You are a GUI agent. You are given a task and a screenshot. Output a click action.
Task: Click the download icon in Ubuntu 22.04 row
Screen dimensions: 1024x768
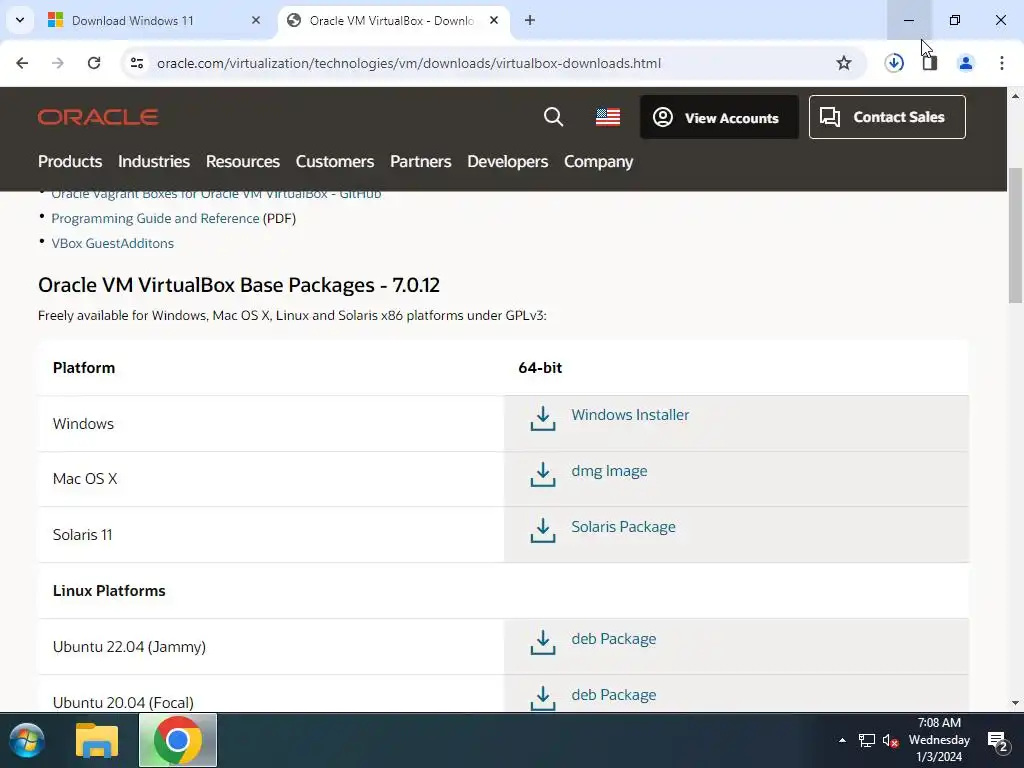coord(543,643)
